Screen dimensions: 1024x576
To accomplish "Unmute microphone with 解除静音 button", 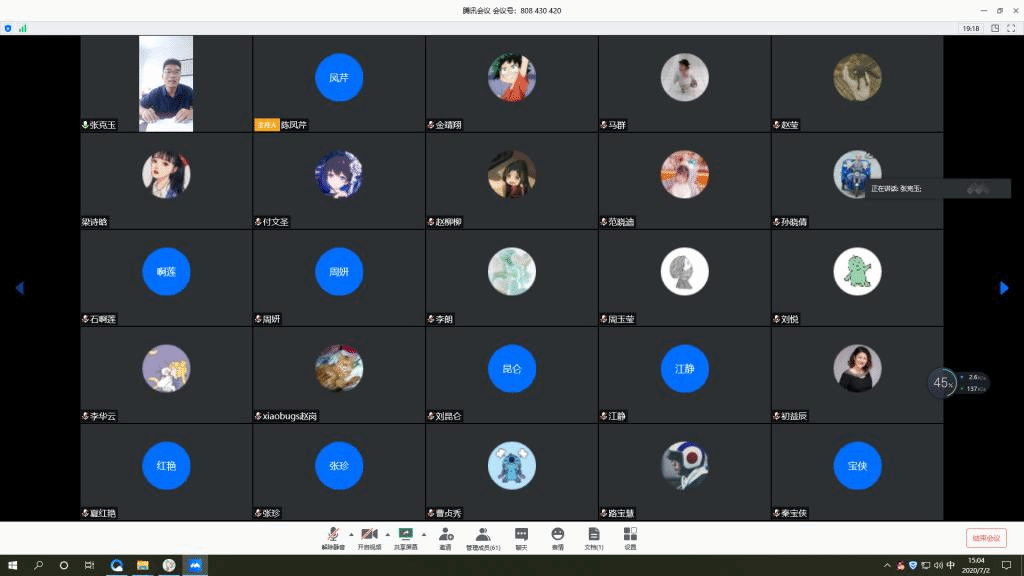I will [x=332, y=538].
